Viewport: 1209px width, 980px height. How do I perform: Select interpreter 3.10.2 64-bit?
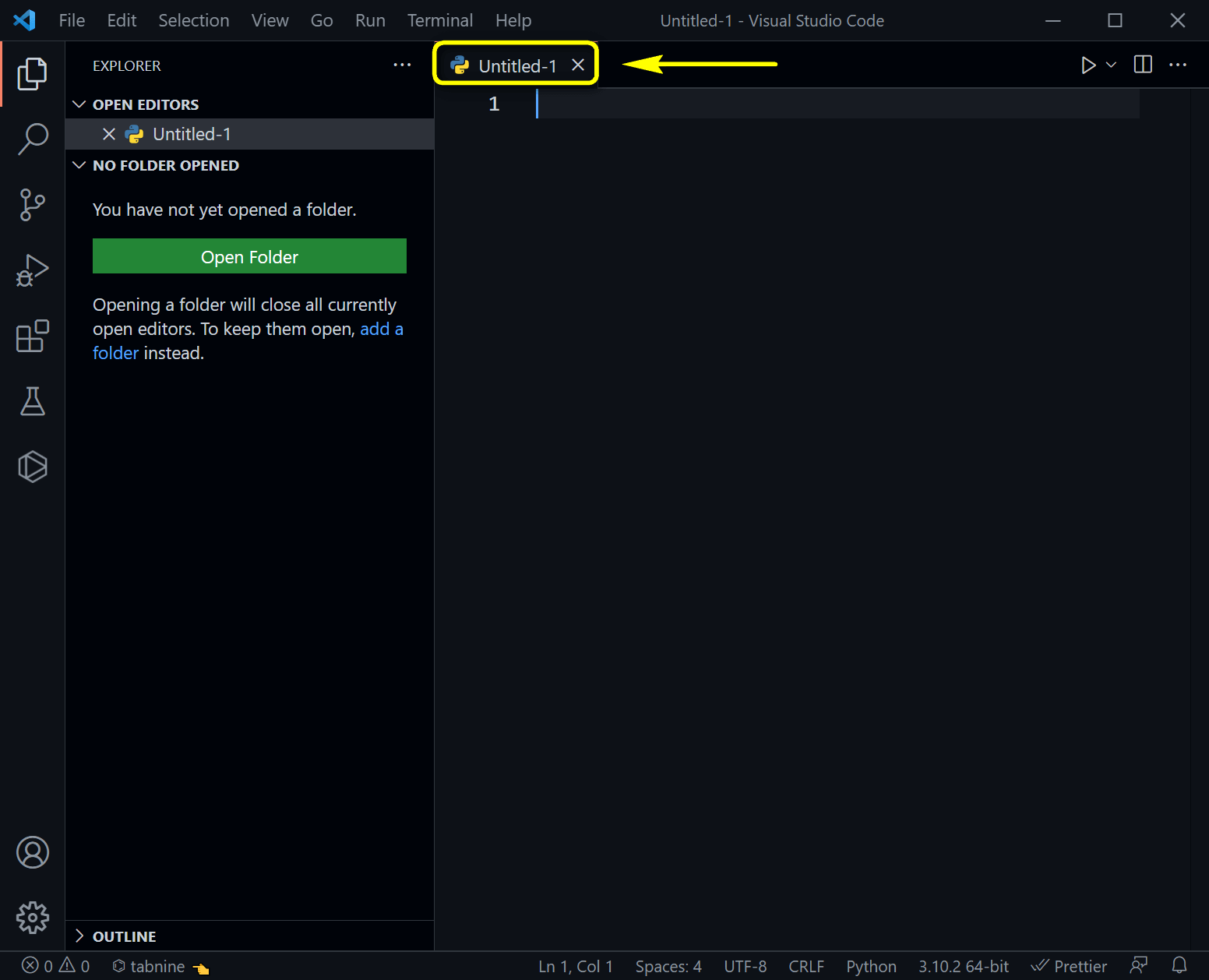tap(963, 966)
